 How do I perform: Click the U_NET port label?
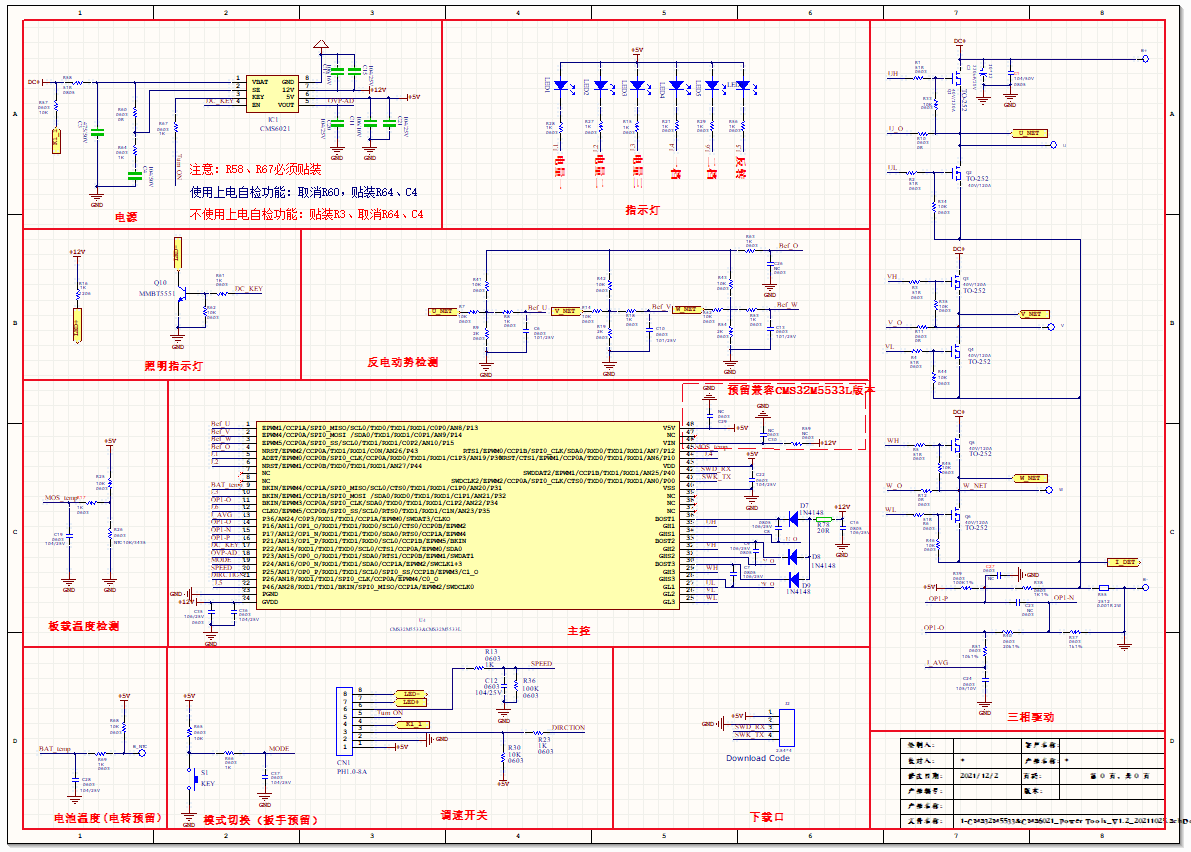1029,133
